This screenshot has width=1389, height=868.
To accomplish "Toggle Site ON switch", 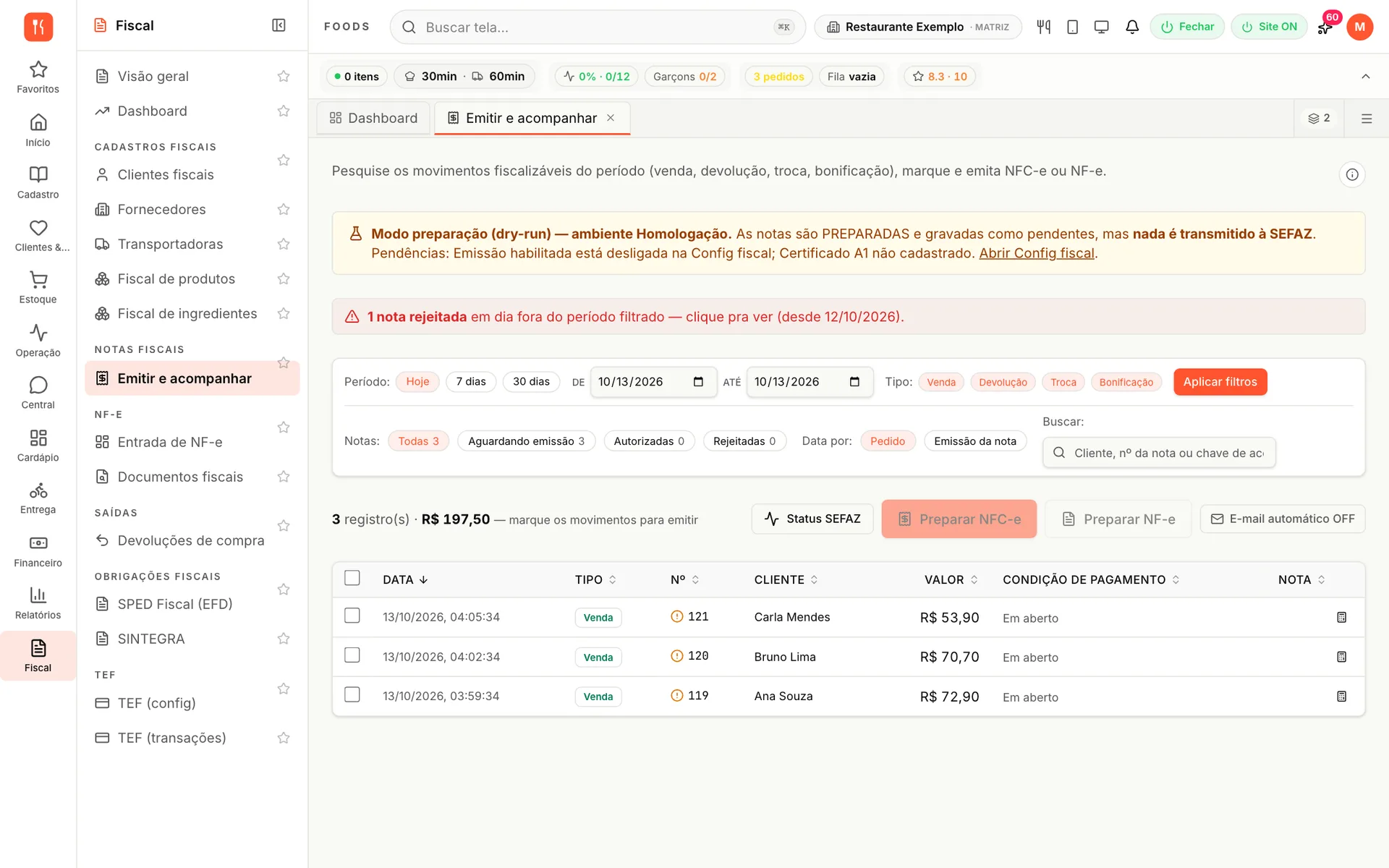I will pyautogui.click(x=1269, y=27).
